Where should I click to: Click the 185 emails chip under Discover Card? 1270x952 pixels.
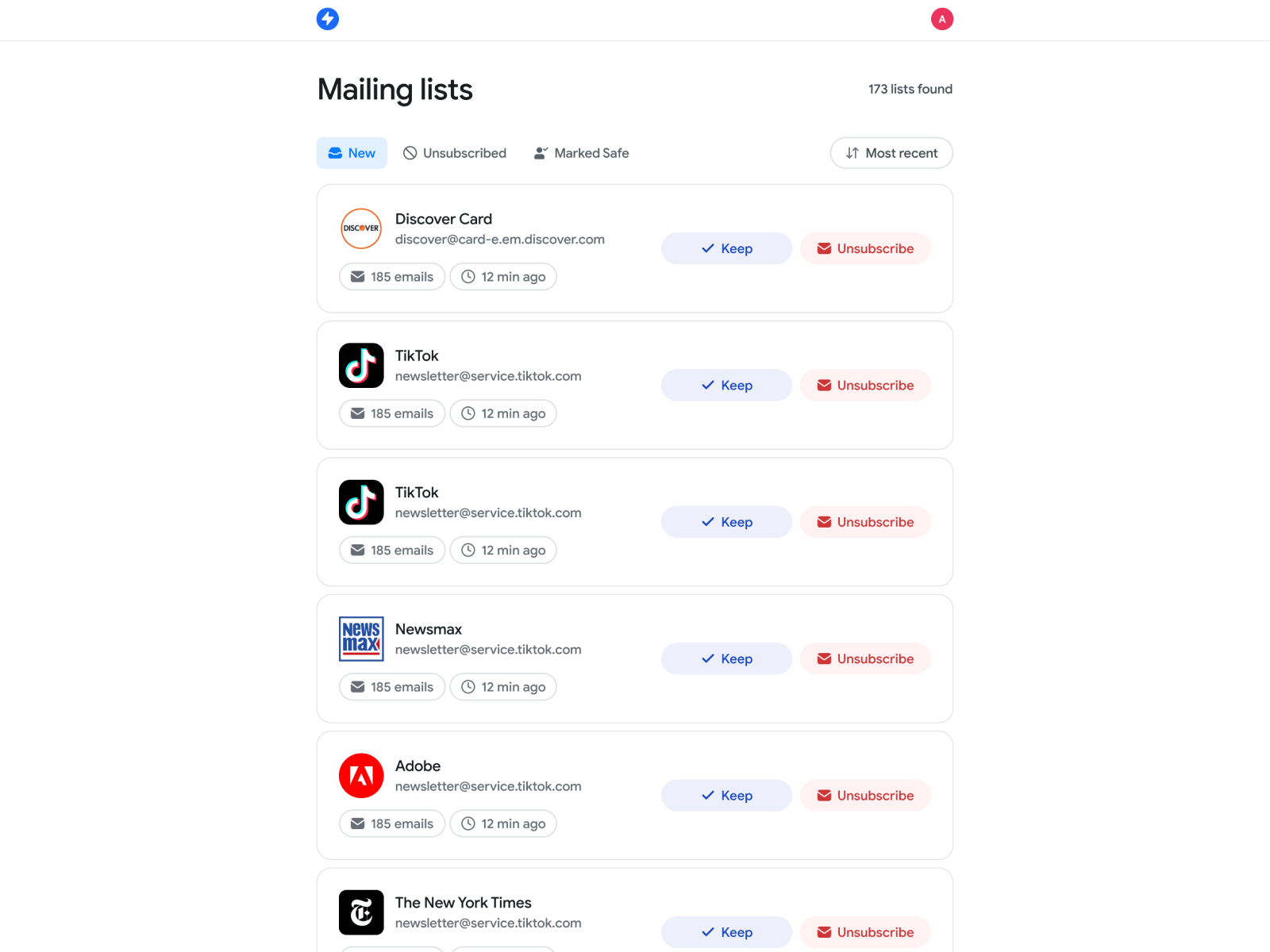[392, 277]
